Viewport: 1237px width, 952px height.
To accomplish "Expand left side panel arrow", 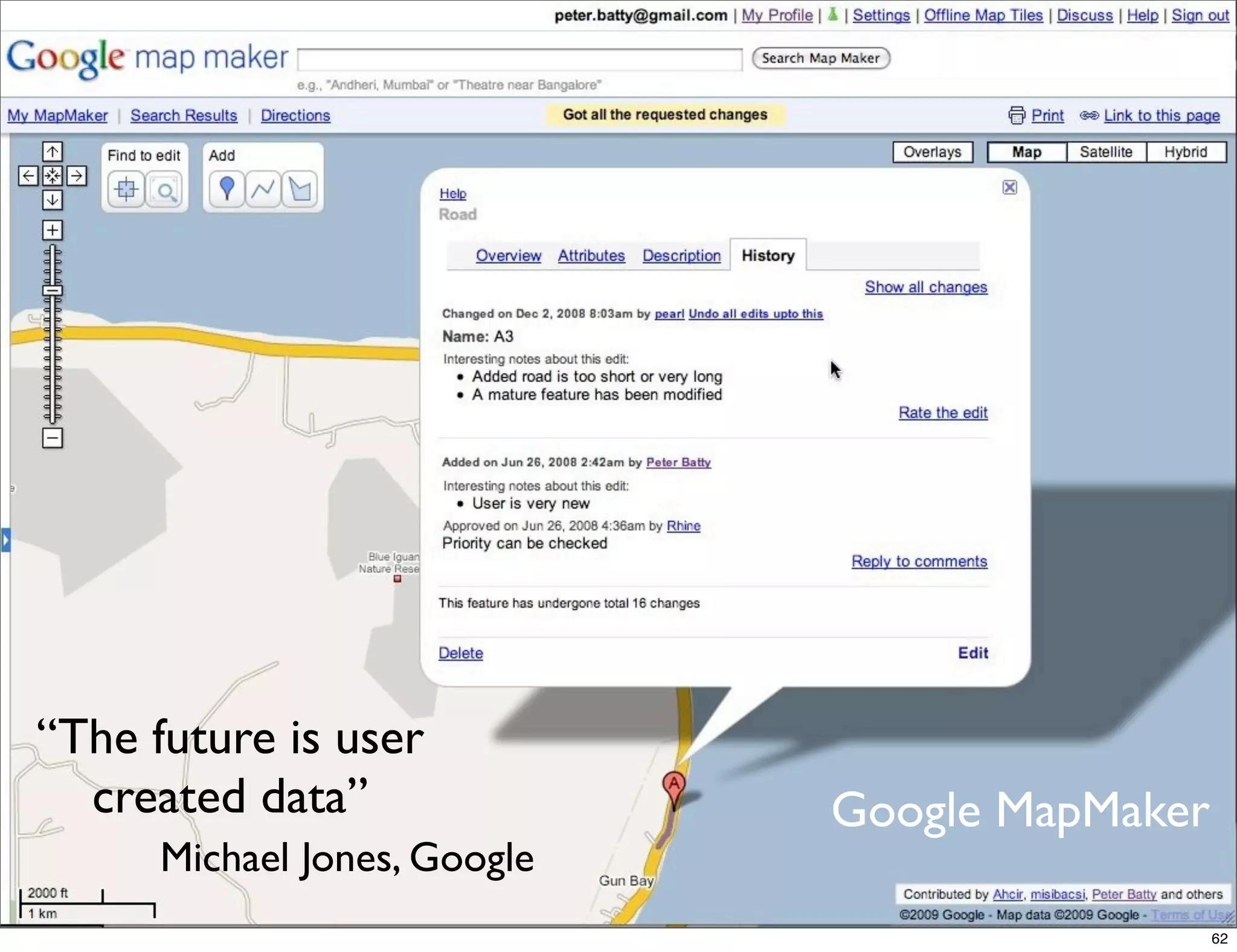I will pyautogui.click(x=5, y=540).
